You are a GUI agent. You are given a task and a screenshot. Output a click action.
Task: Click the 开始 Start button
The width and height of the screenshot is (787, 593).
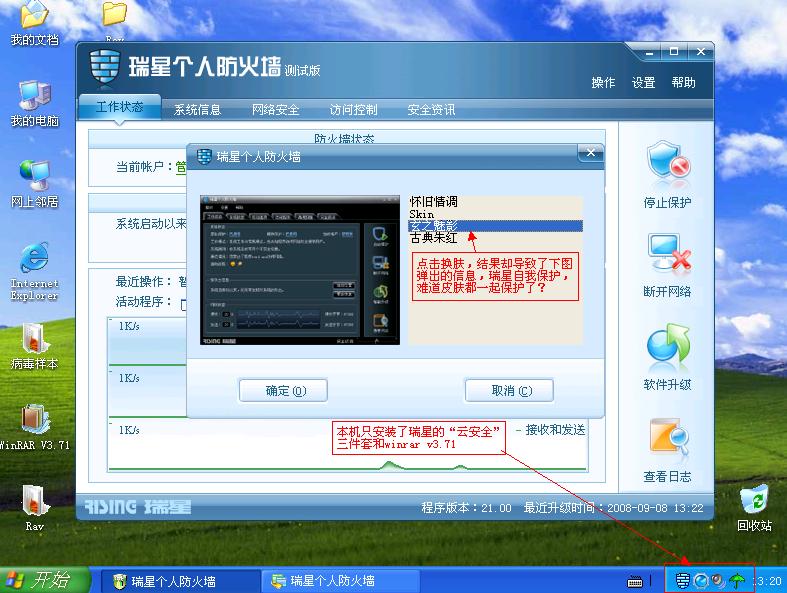[x=44, y=580]
